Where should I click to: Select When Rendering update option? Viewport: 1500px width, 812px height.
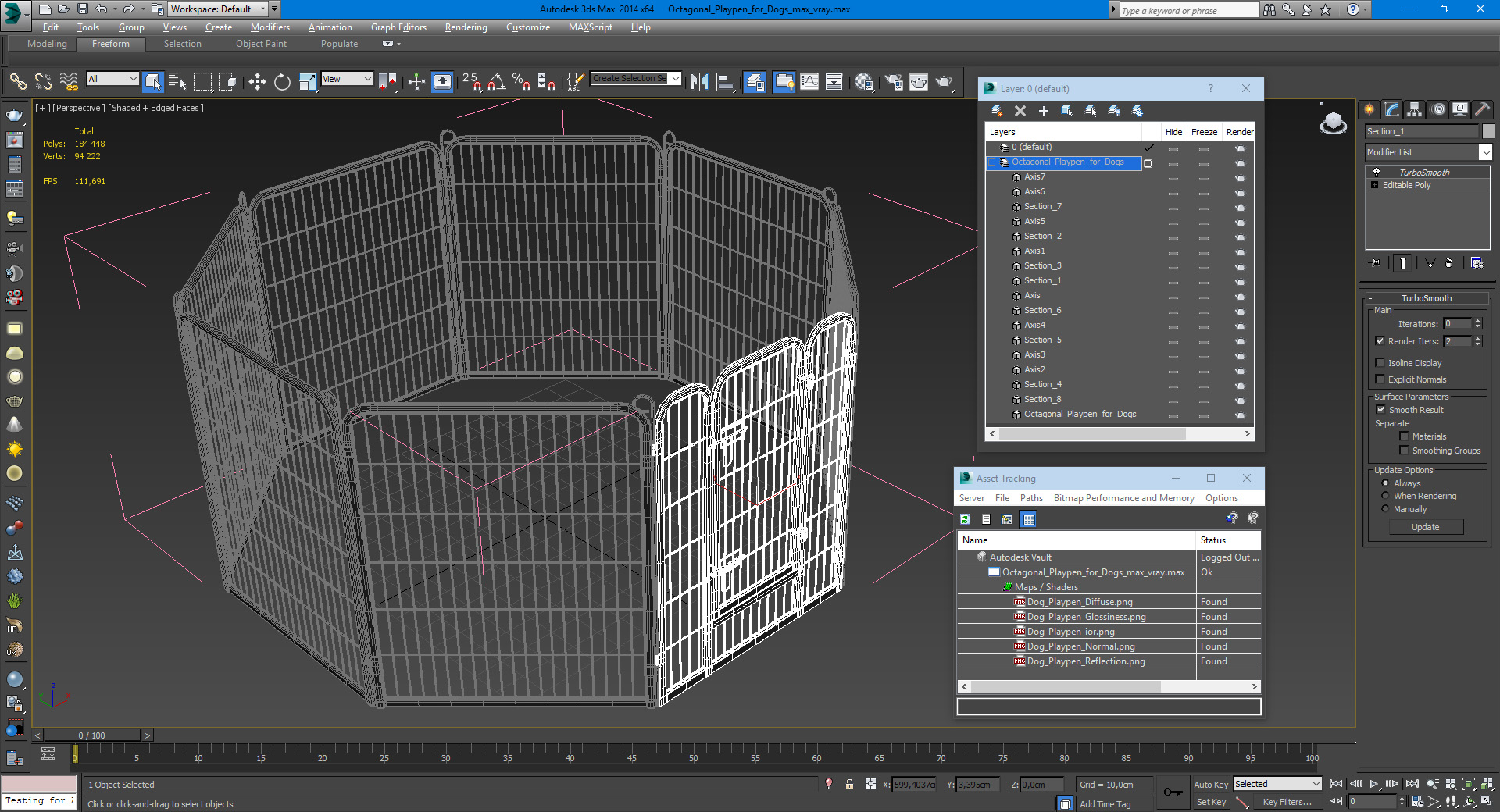point(1385,495)
